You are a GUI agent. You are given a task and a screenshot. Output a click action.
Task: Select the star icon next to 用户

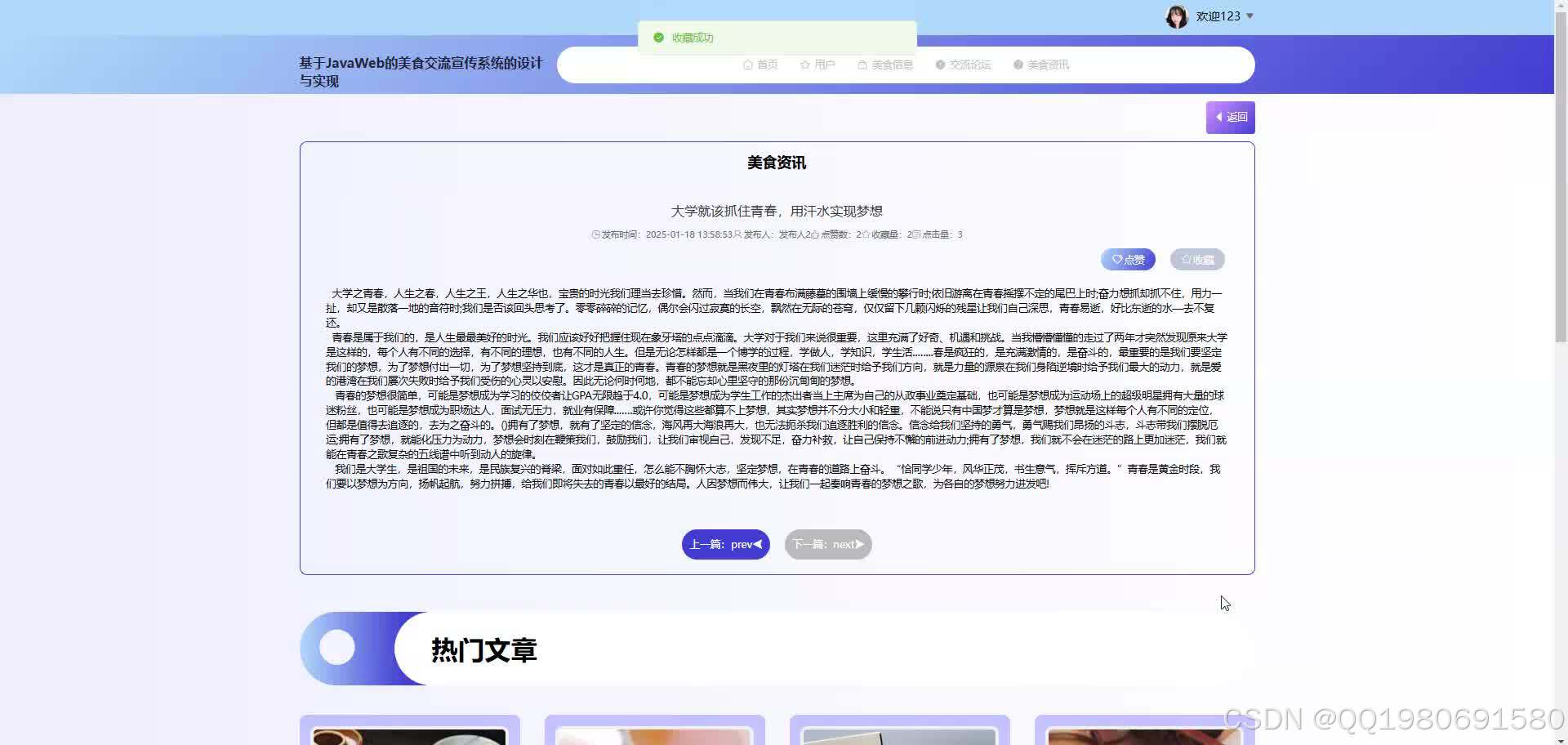click(803, 65)
